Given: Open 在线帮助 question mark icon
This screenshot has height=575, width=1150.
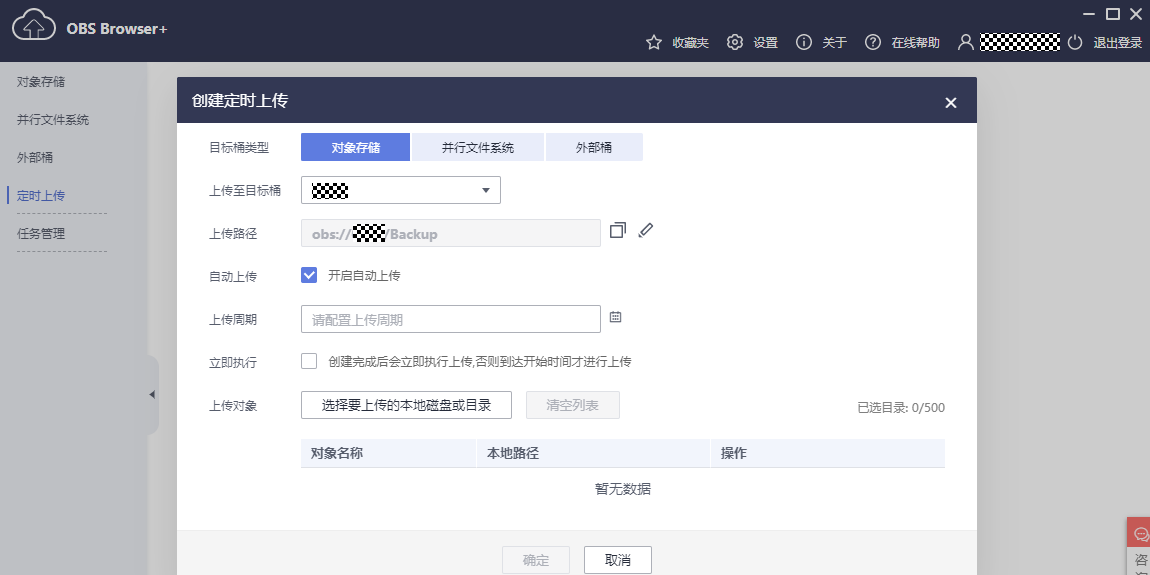Looking at the screenshot, I should coord(873,42).
